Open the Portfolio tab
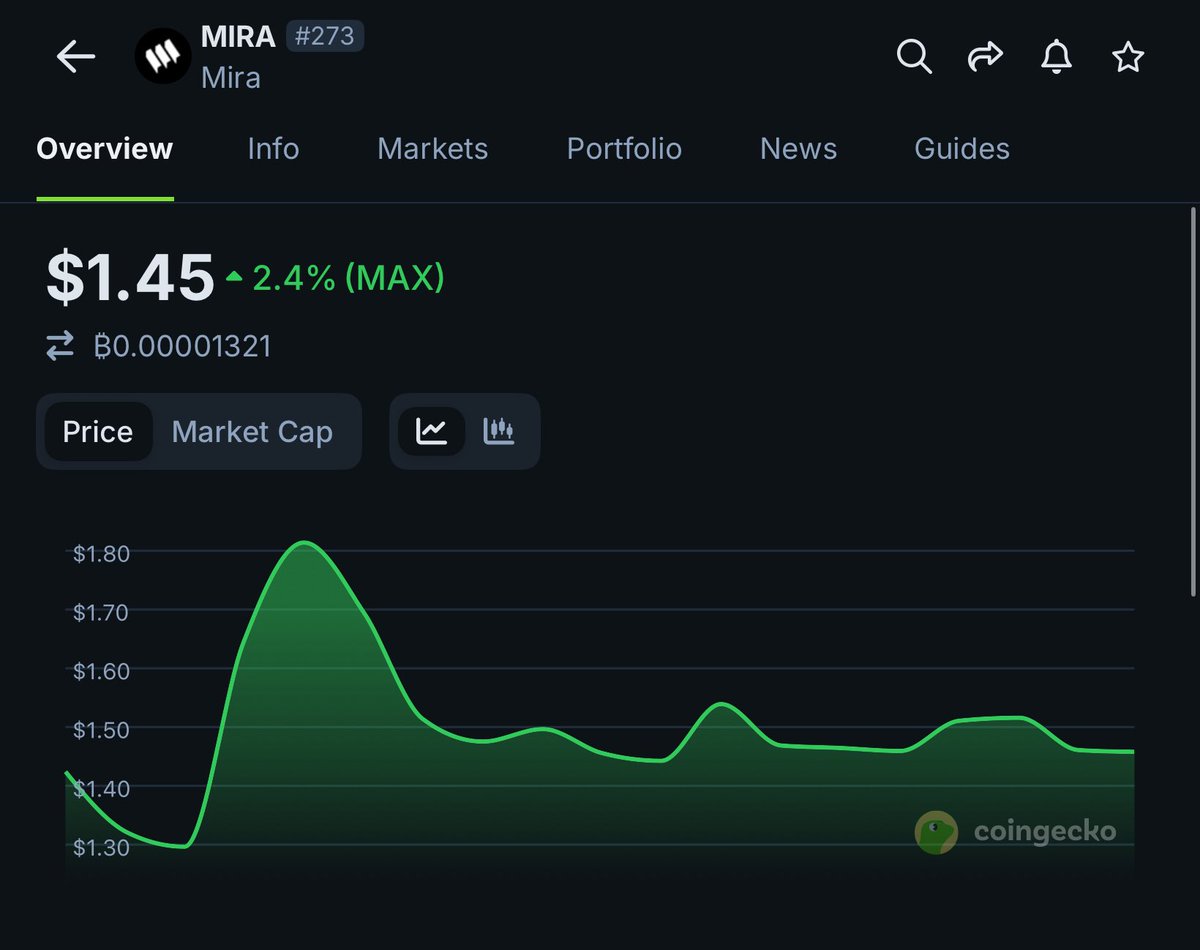Viewport: 1200px width, 950px height. tap(624, 149)
